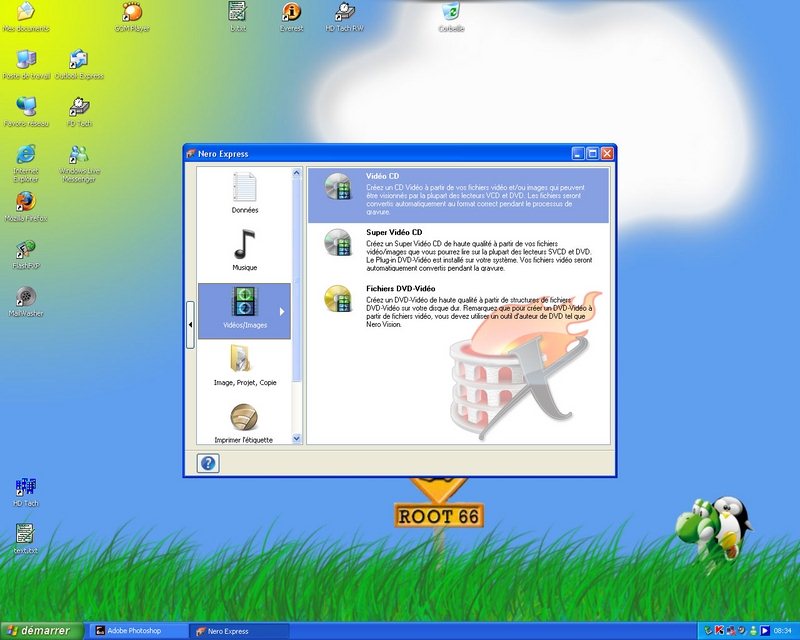Click the category list scroll-down arrow

click(296, 438)
